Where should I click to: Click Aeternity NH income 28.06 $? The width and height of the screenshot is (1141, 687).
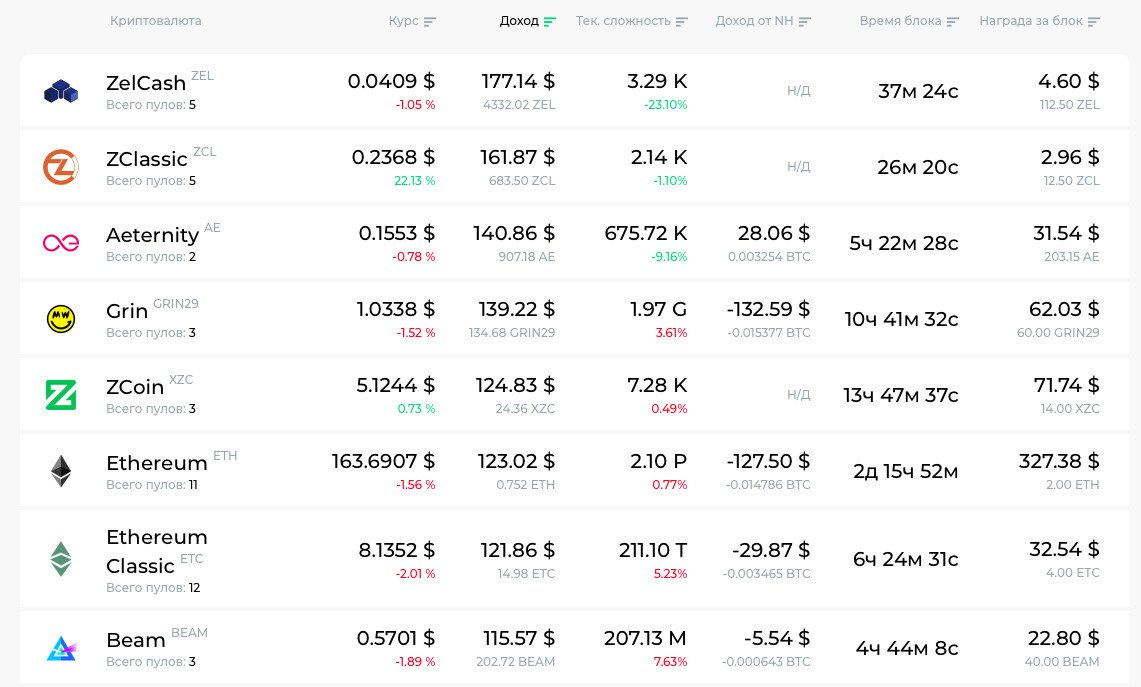tap(774, 233)
